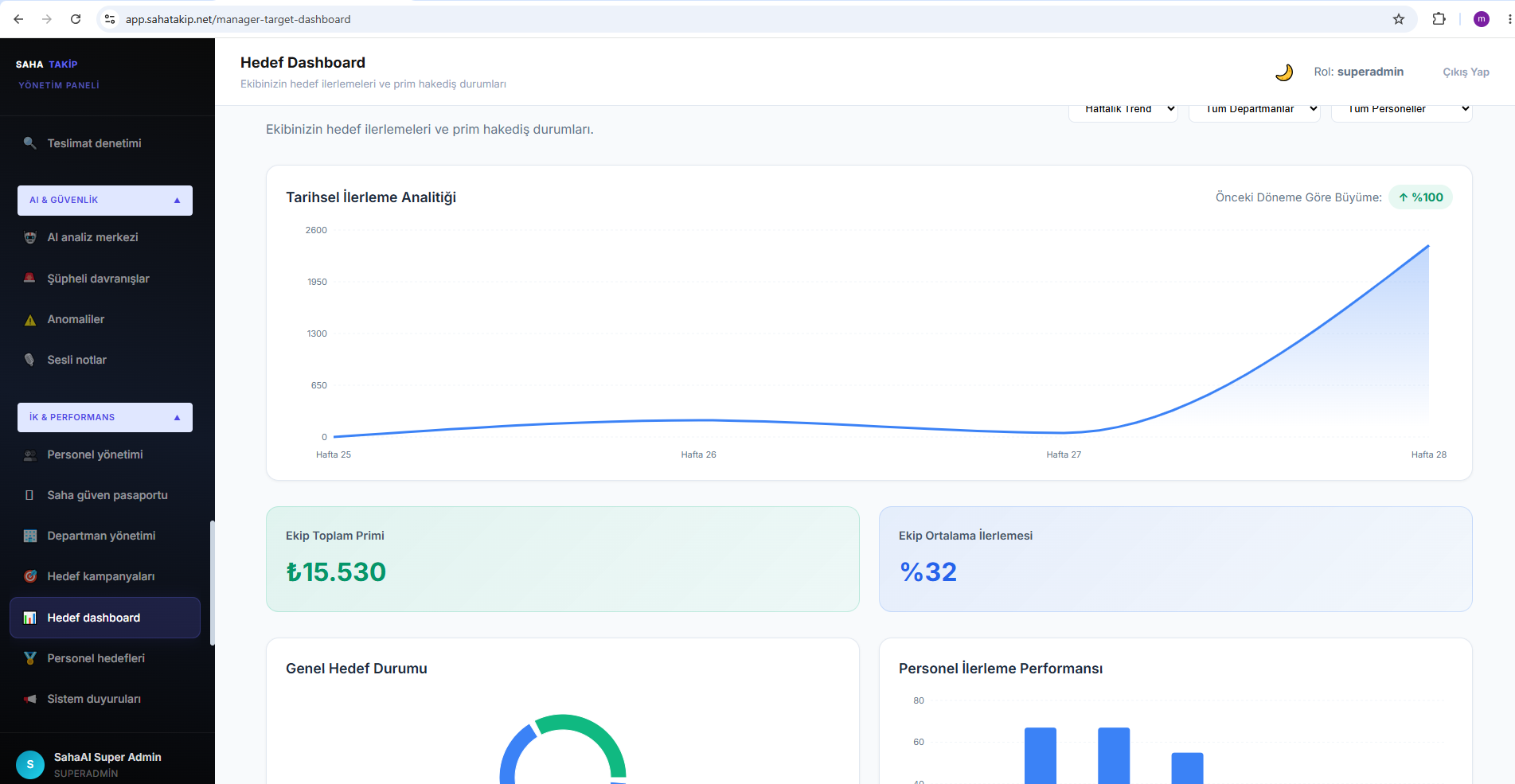
Task: Click the AI analiz merkezi robot icon
Action: pos(29,237)
